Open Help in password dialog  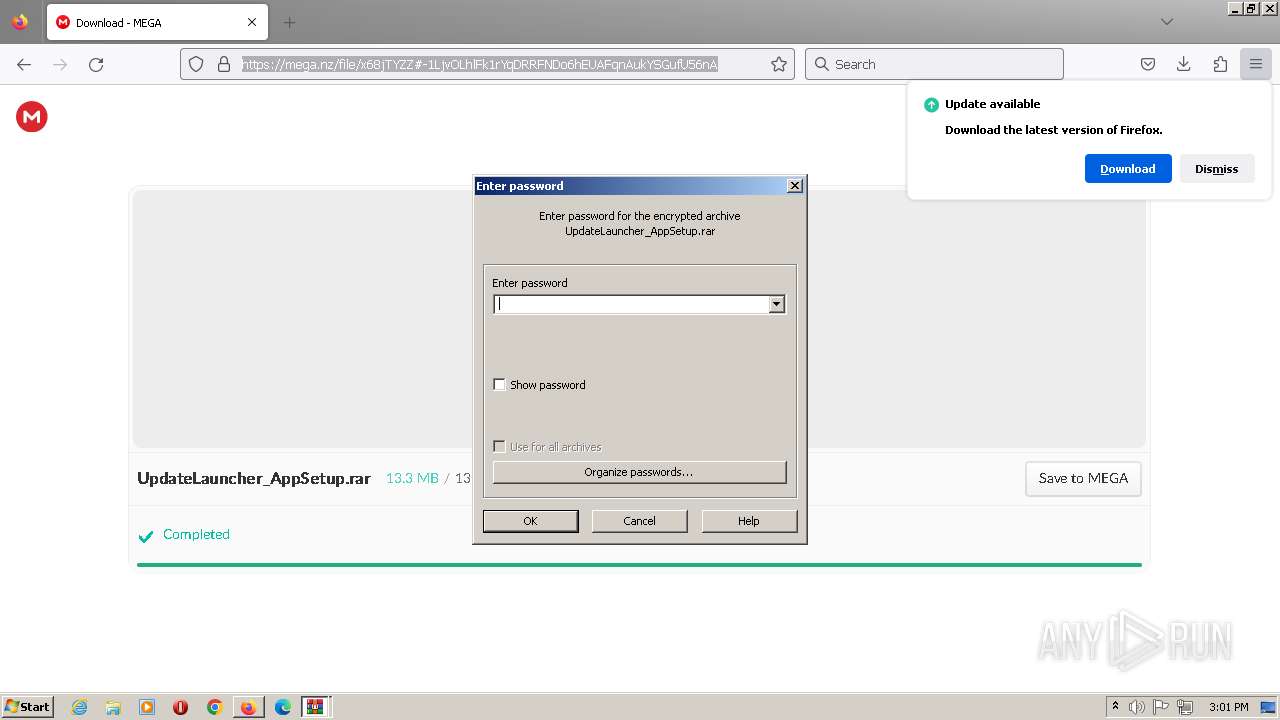[x=749, y=521]
